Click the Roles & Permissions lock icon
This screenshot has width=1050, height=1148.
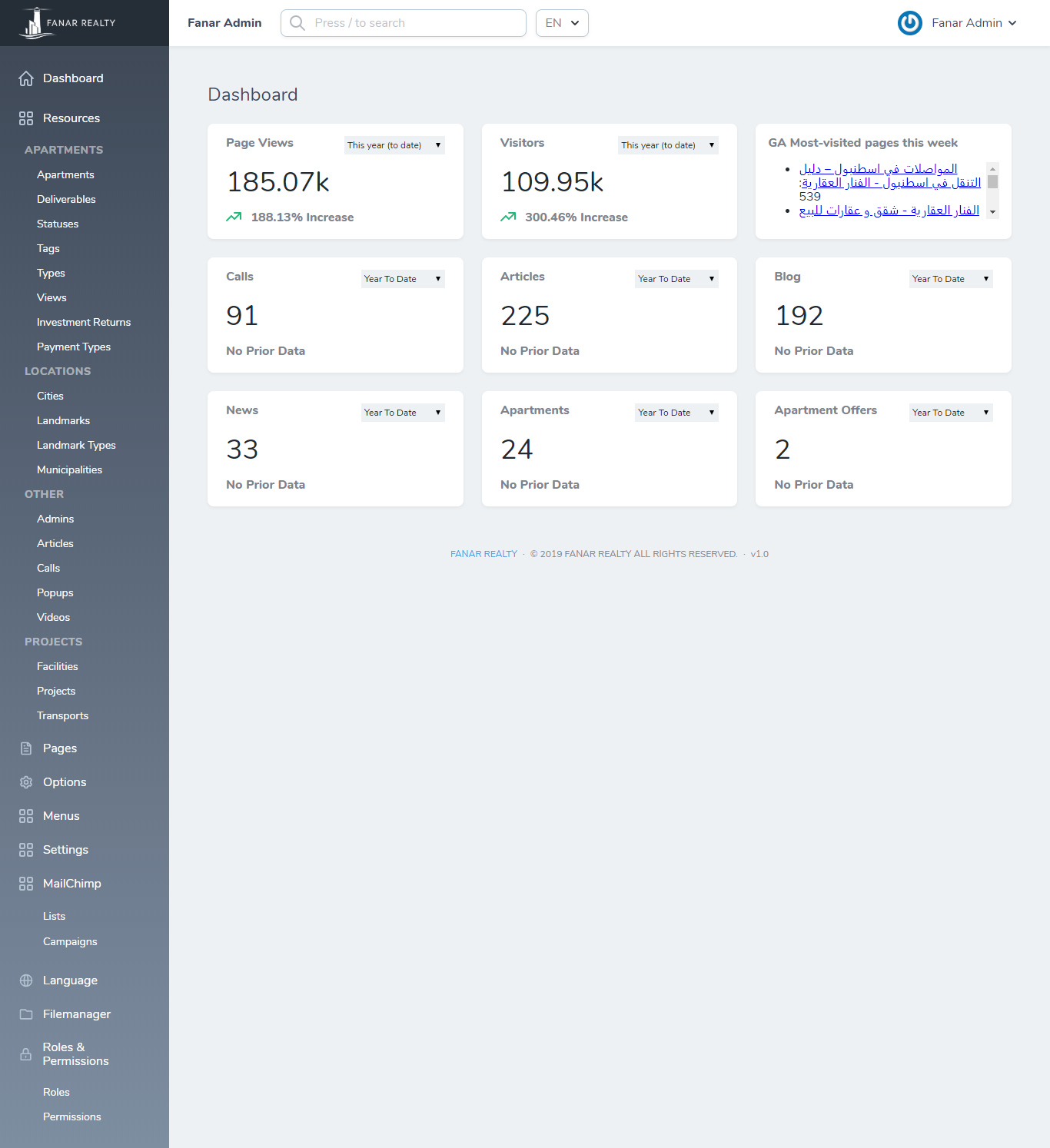click(x=26, y=1054)
